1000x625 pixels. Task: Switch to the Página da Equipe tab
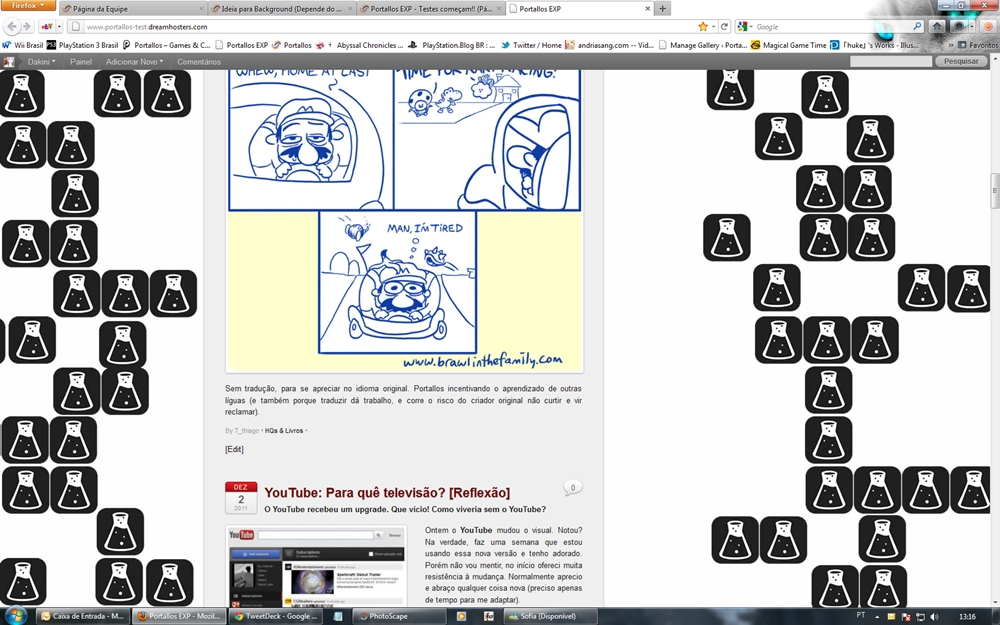pyautogui.click(x=133, y=9)
